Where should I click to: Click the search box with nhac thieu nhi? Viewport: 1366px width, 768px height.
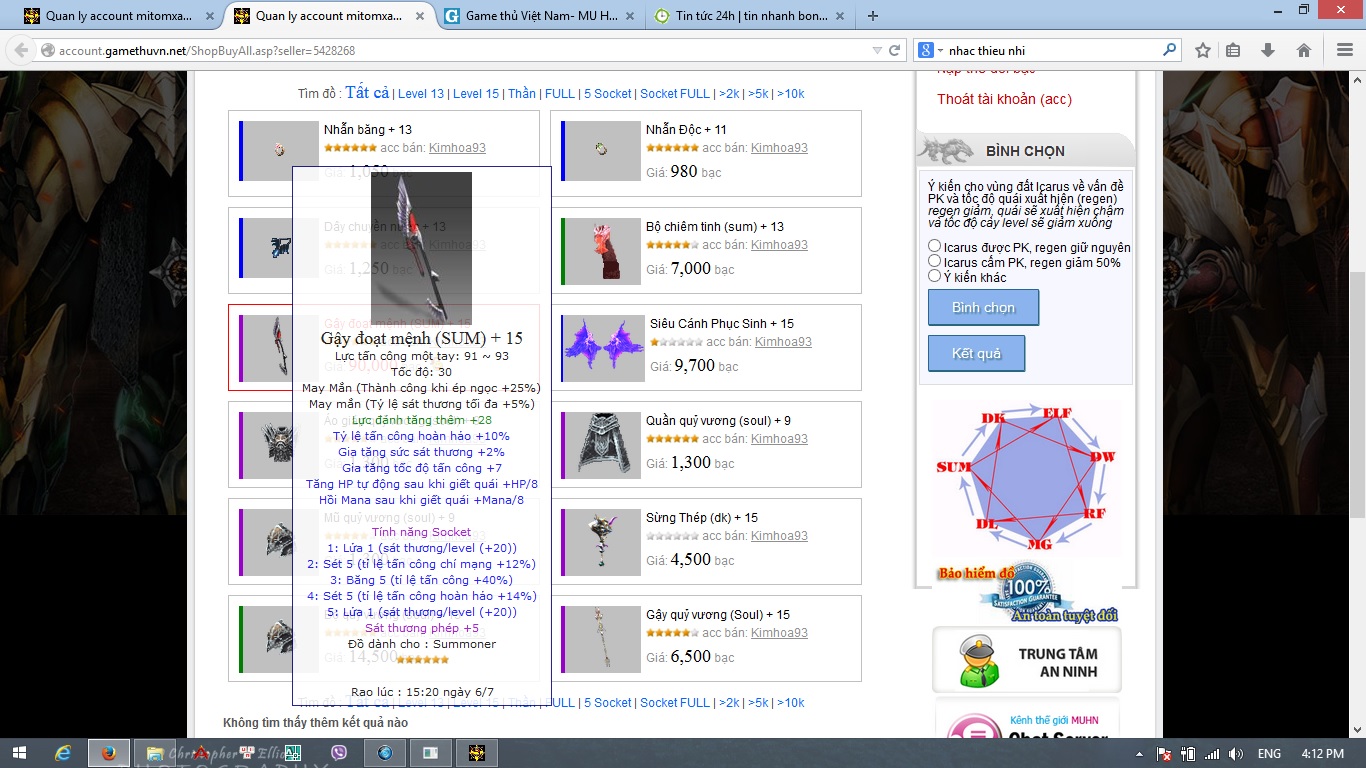click(x=1050, y=50)
